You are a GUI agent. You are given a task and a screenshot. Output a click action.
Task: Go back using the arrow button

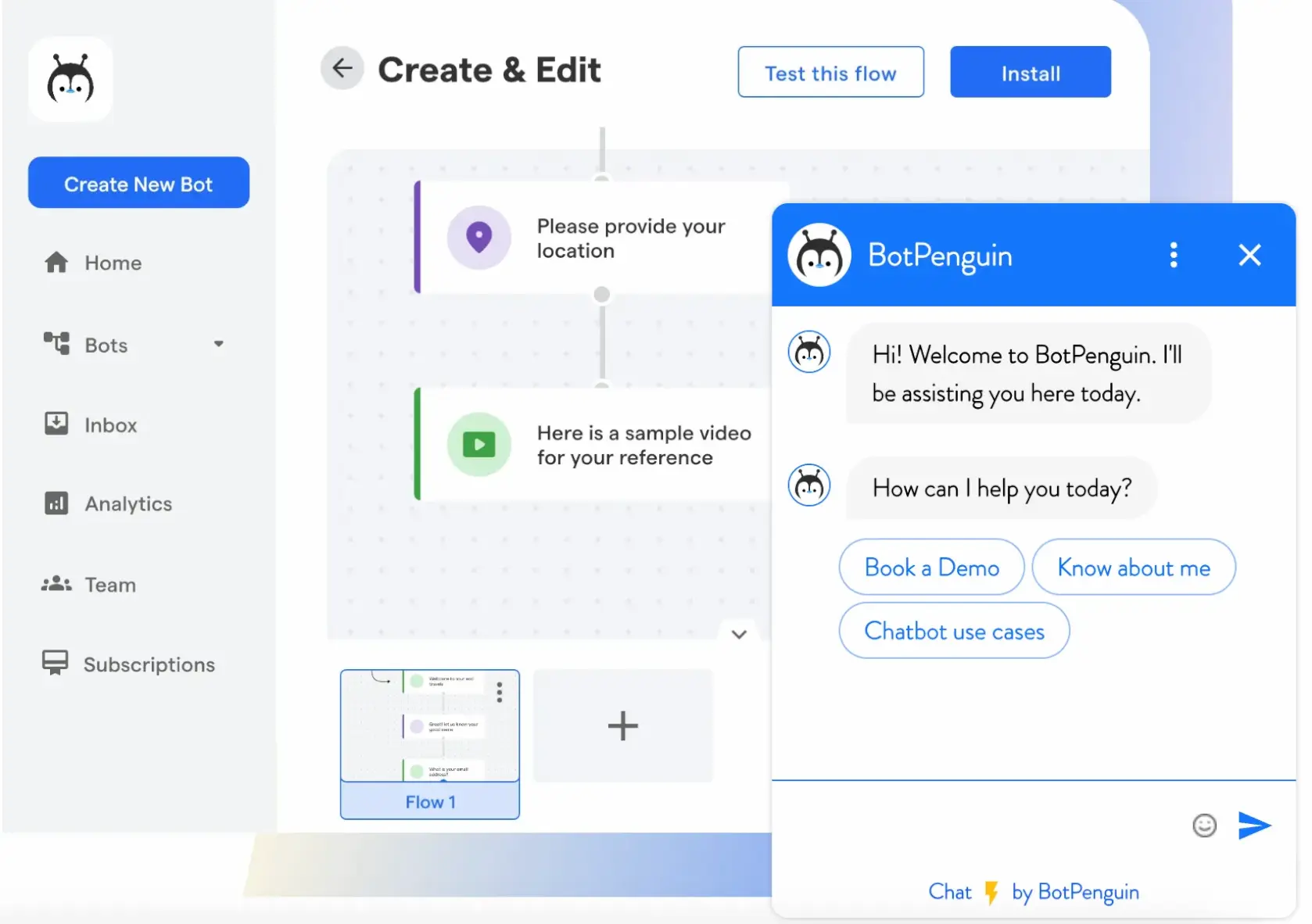pyautogui.click(x=342, y=69)
